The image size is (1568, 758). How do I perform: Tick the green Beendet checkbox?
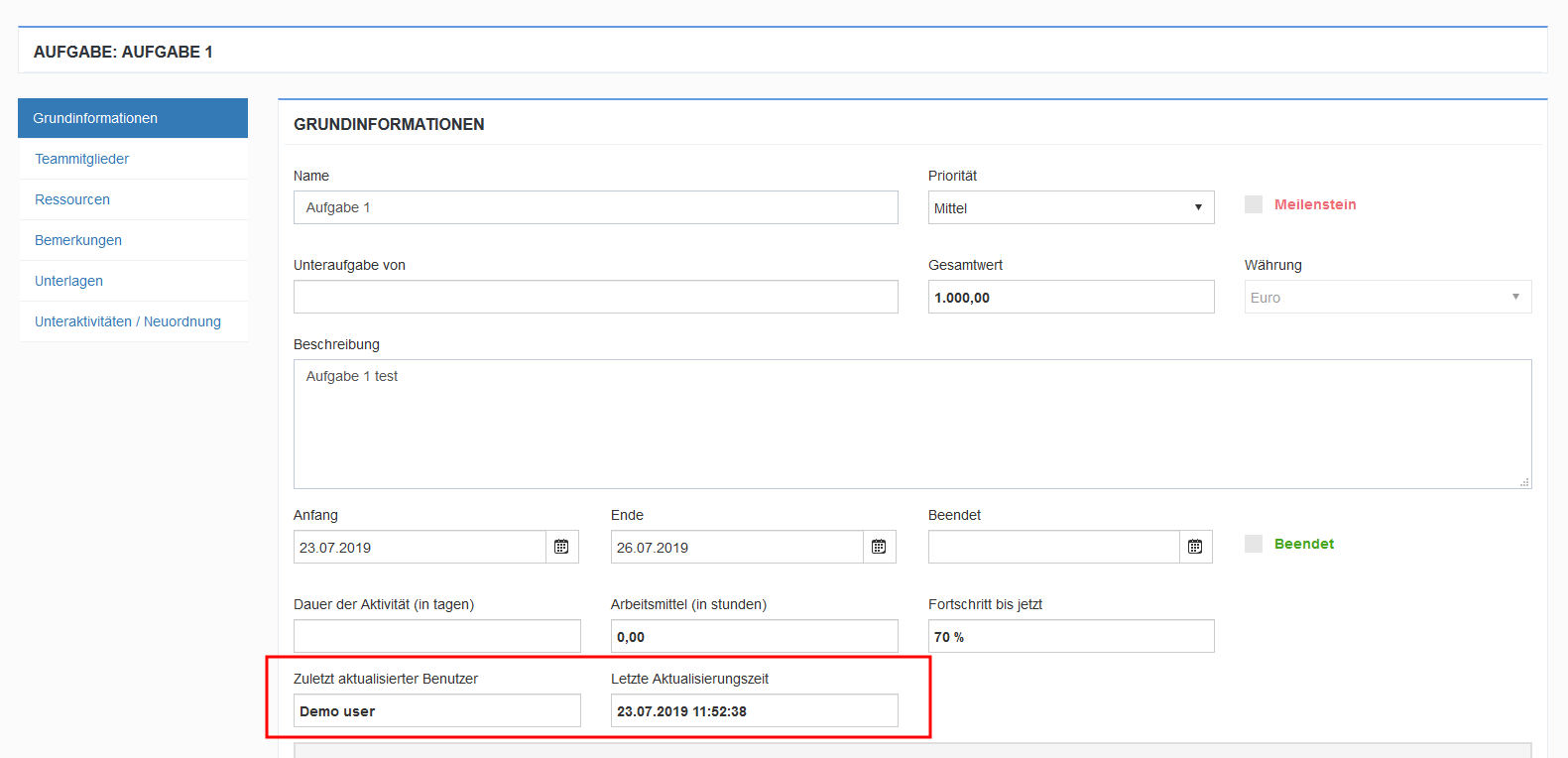1254,544
